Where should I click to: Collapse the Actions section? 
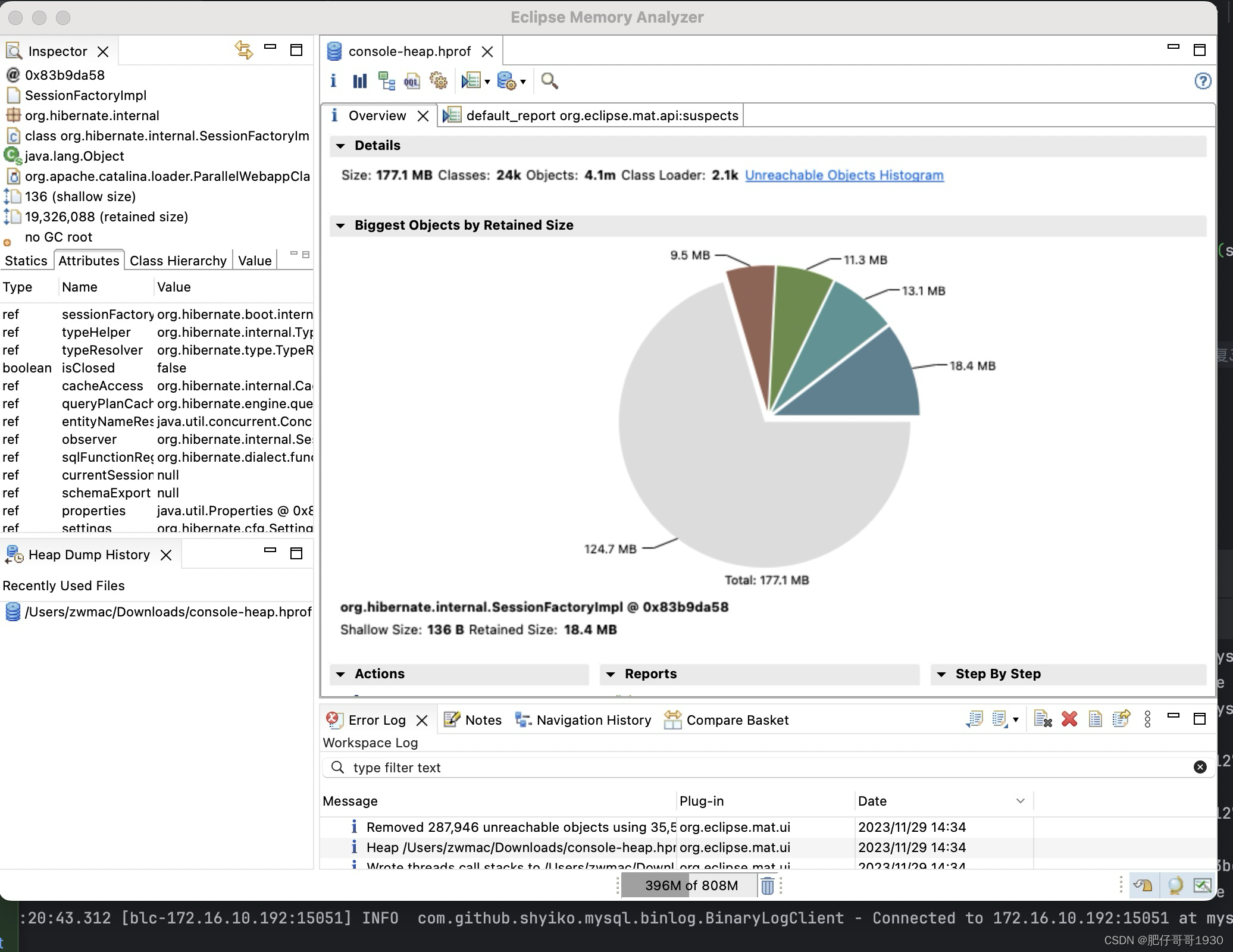tap(340, 674)
